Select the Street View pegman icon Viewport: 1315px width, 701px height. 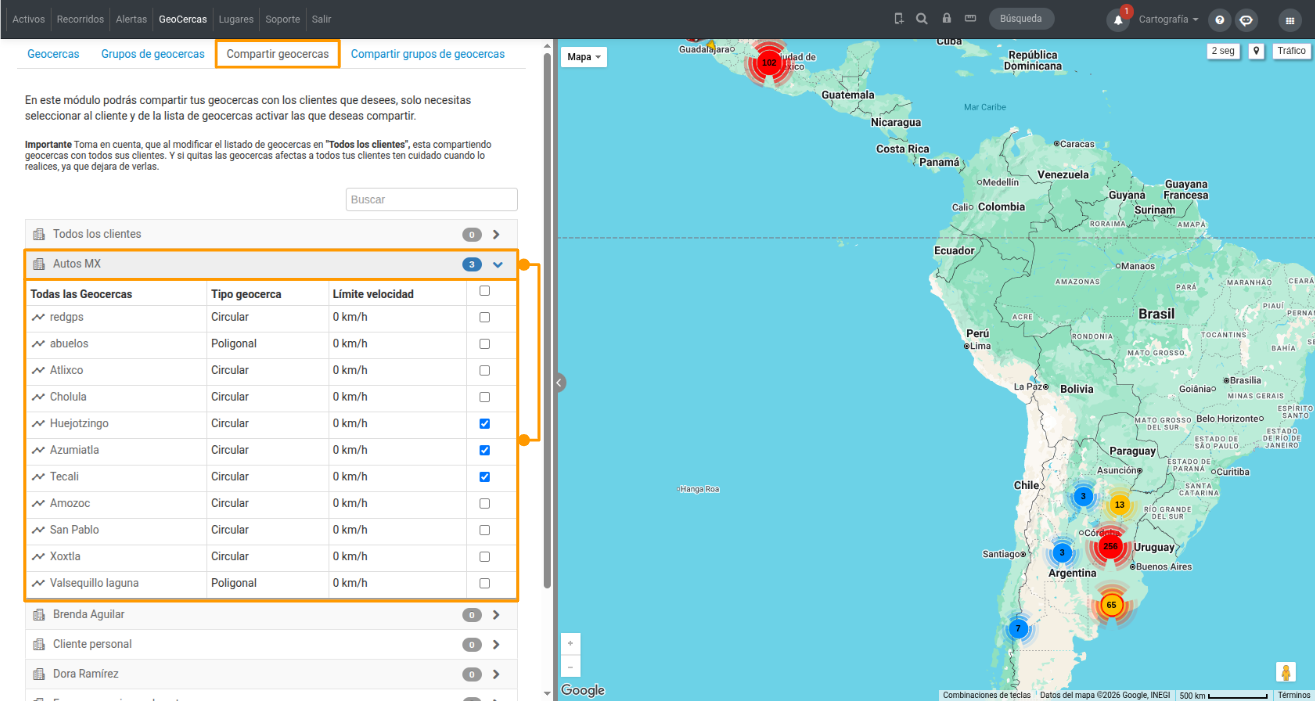point(1285,673)
